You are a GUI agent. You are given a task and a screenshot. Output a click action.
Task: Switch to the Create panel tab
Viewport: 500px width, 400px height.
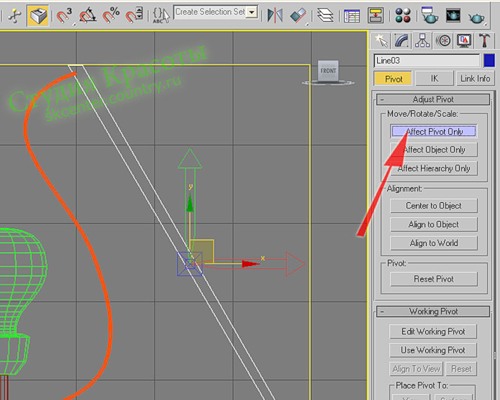coord(381,41)
